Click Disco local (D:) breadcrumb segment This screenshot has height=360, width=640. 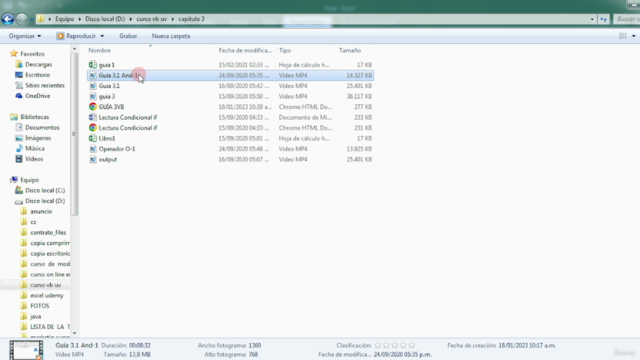pos(105,19)
